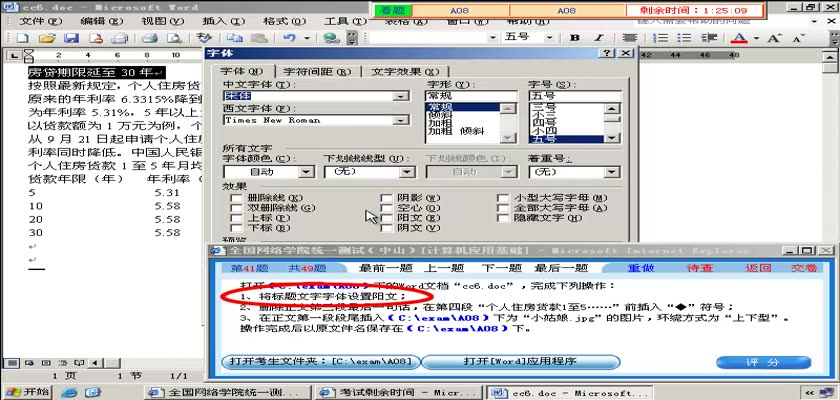Image resolution: width=840 pixels, height=400 pixels.
Task: Click the Open folder icon in the toolbar
Action: click(x=47, y=38)
